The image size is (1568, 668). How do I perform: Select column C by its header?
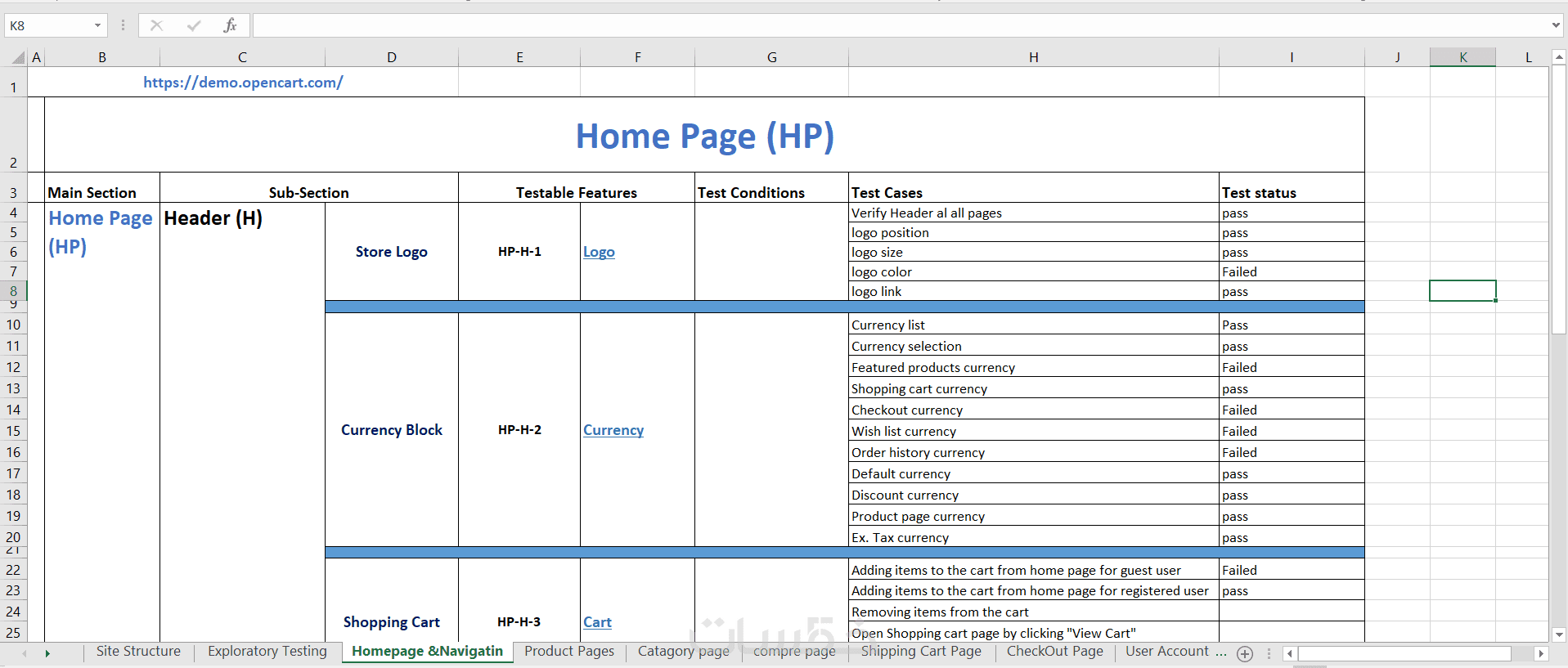coord(242,57)
